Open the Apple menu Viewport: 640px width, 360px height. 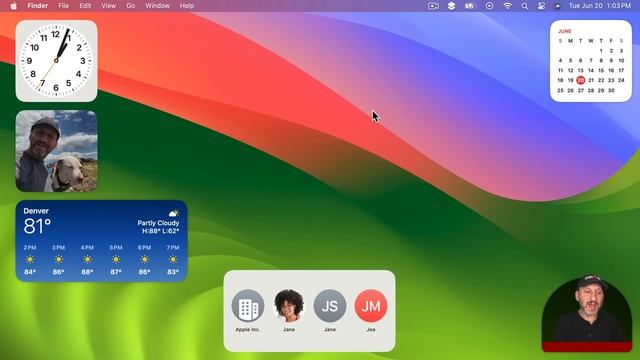point(13,6)
